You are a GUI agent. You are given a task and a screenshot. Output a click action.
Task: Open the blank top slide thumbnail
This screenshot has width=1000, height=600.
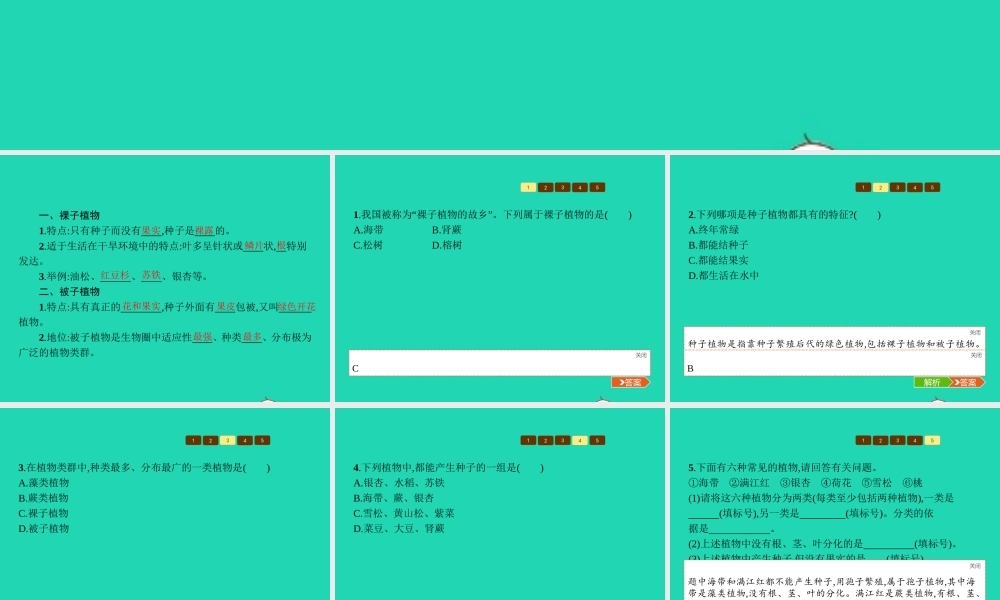click(x=500, y=75)
